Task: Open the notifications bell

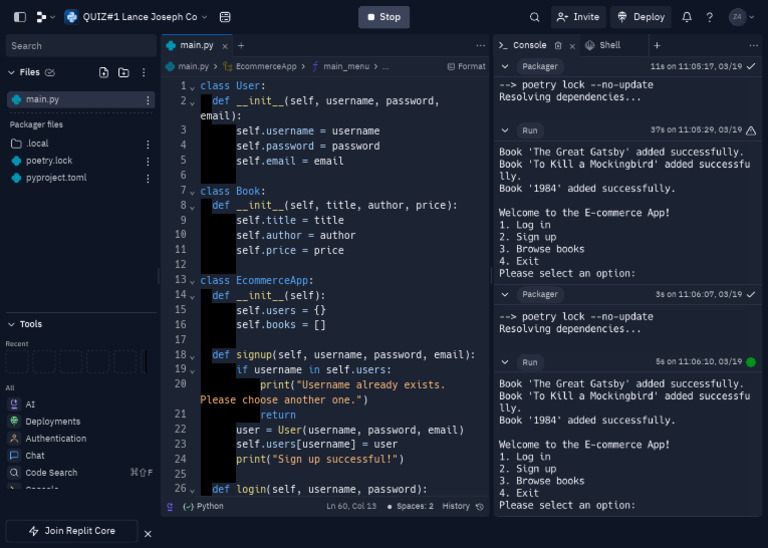Action: (687, 17)
